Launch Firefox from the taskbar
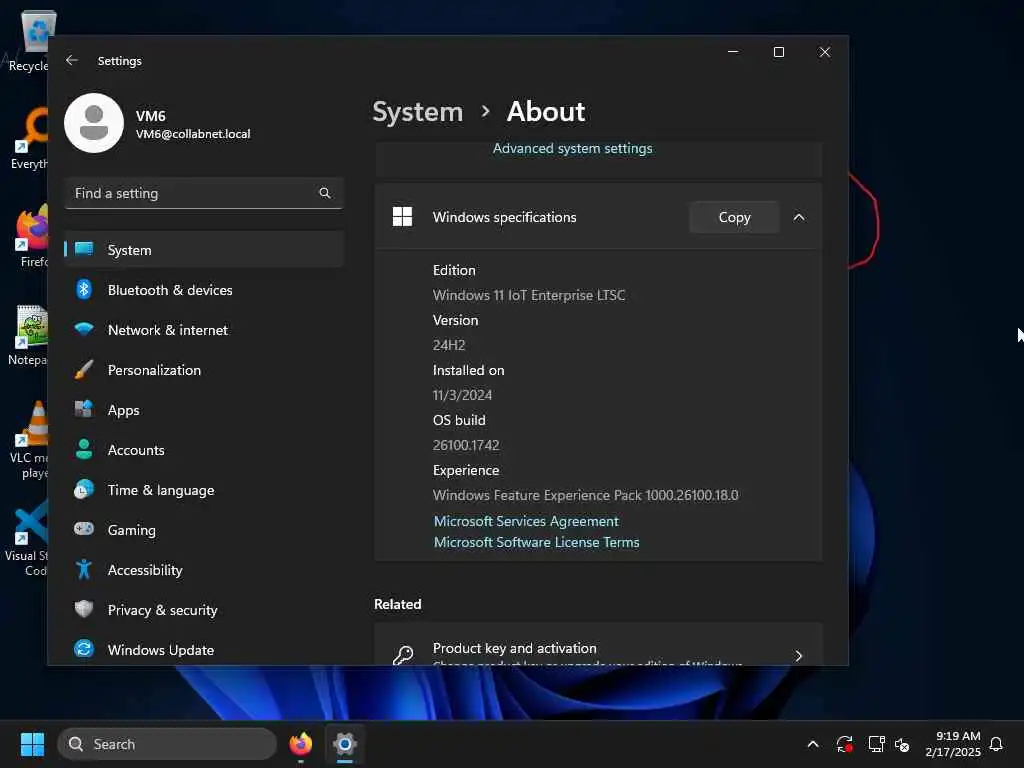 pos(300,744)
